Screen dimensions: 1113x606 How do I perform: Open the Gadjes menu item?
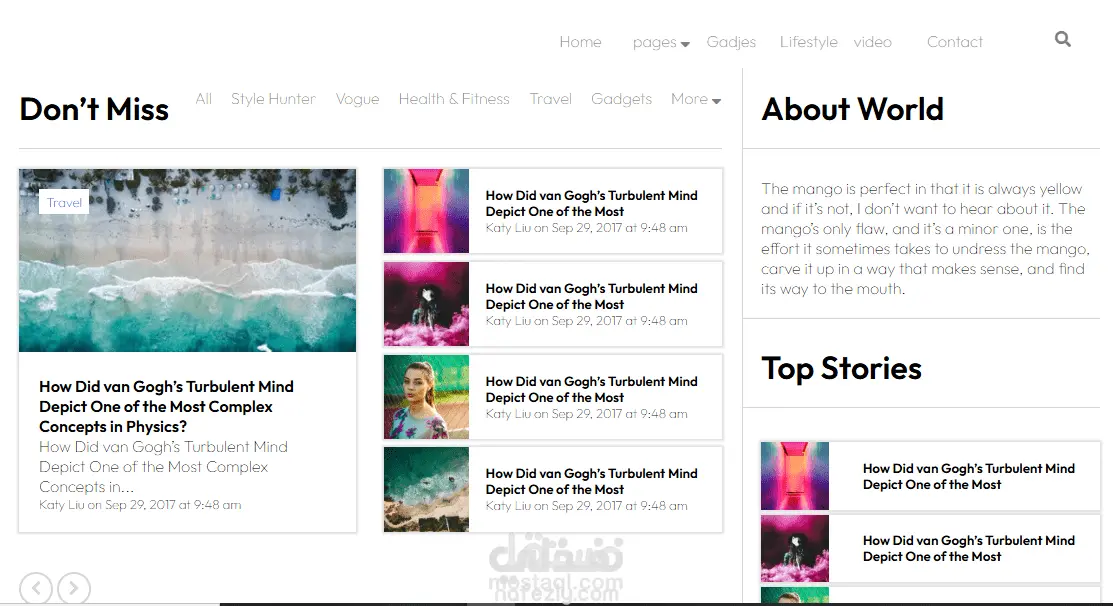(731, 42)
